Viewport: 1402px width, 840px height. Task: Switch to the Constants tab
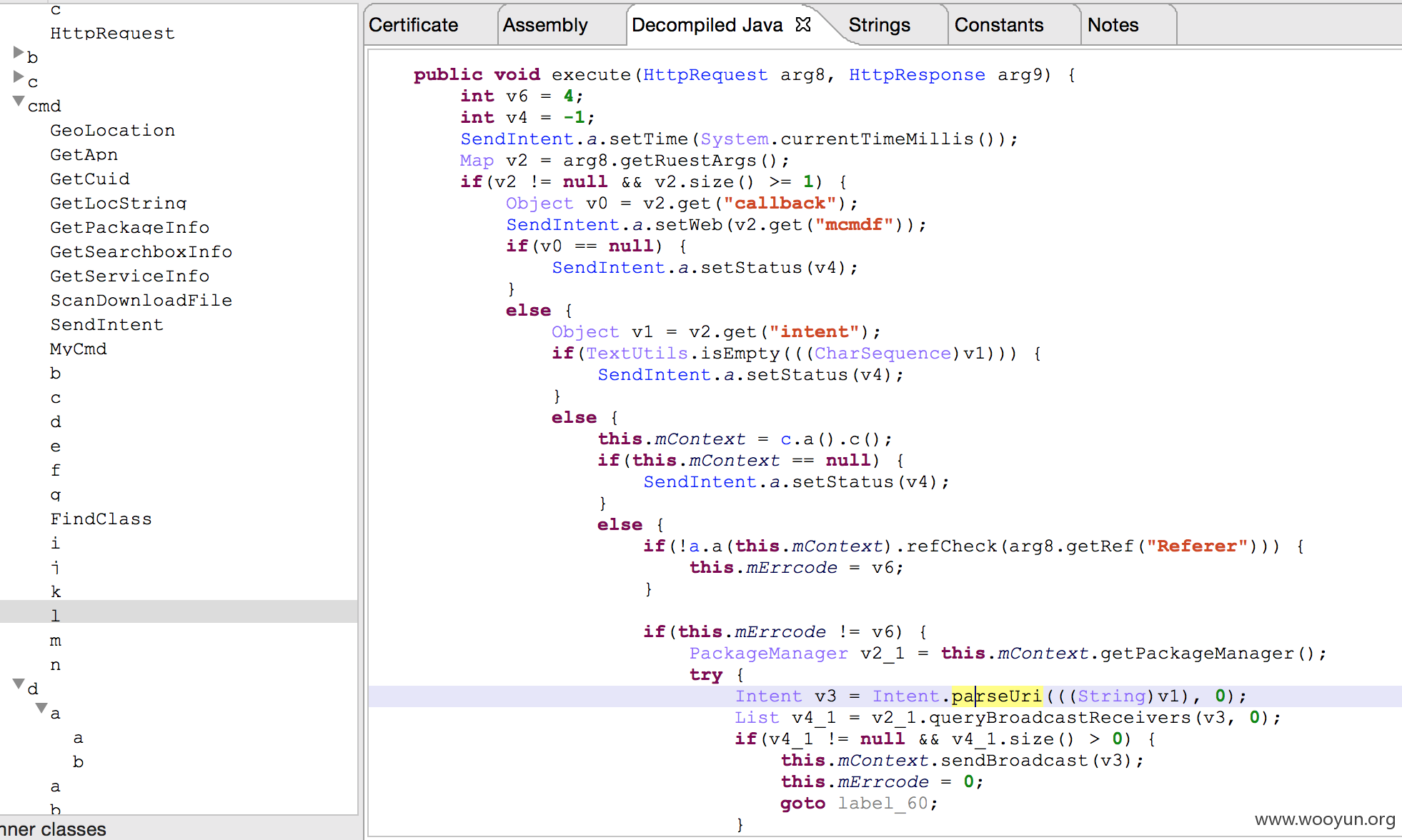(x=999, y=25)
